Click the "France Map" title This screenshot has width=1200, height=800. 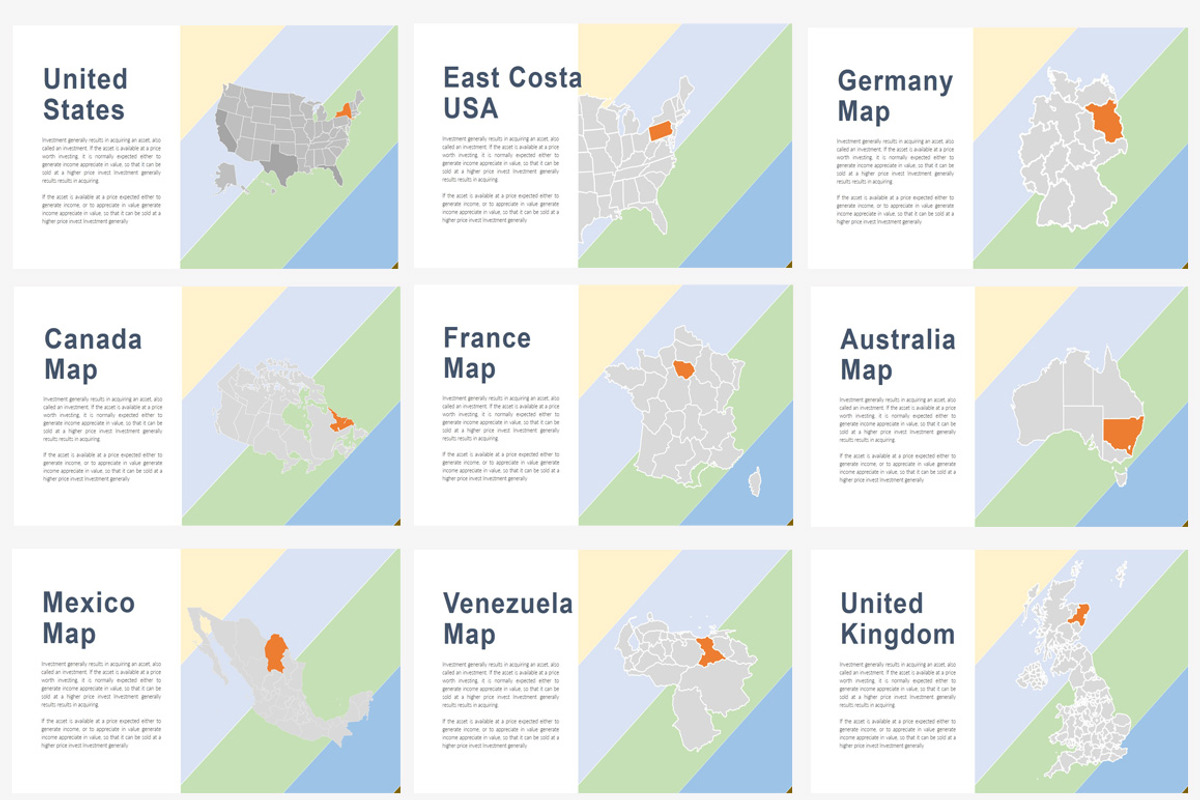coord(487,352)
